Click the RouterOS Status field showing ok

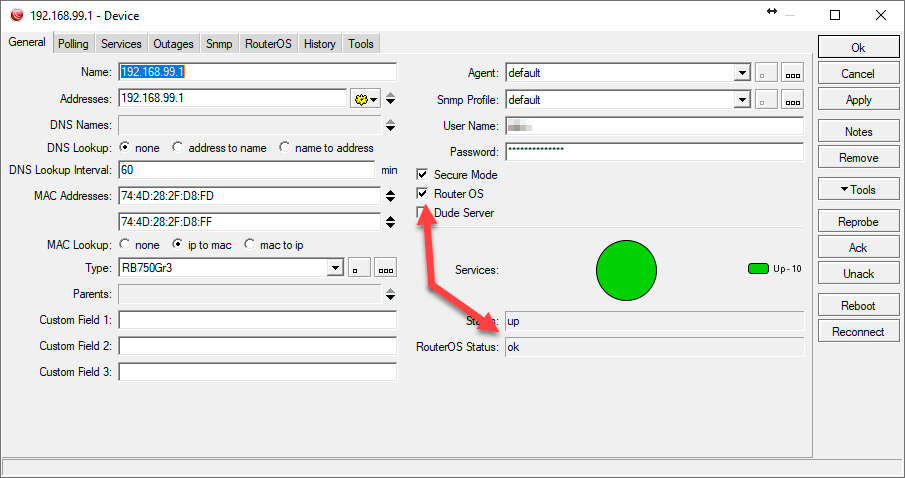[655, 347]
